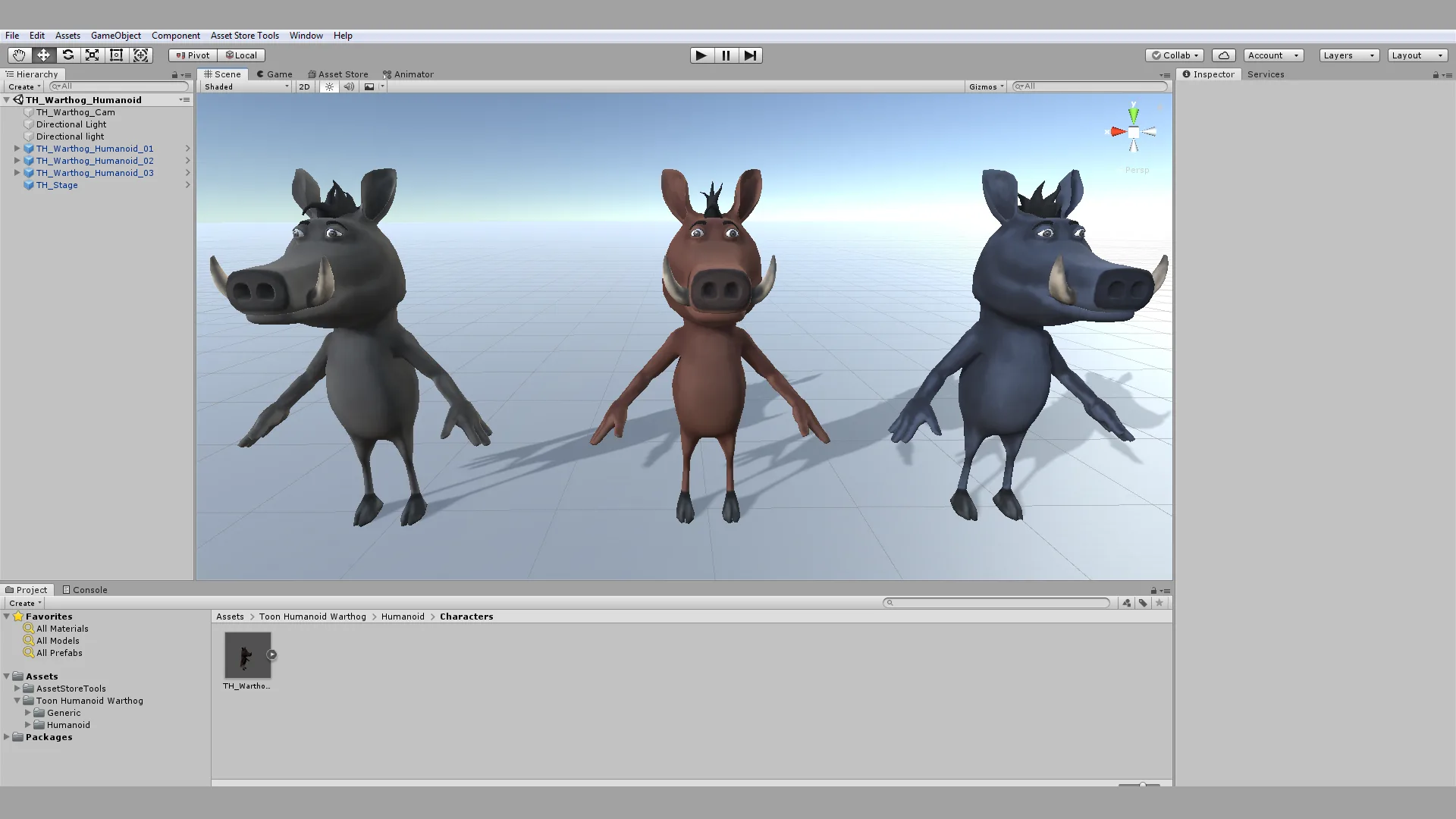Select TH_Stage prefab in Hierarchy
This screenshot has width=1456, height=819.
(x=57, y=185)
